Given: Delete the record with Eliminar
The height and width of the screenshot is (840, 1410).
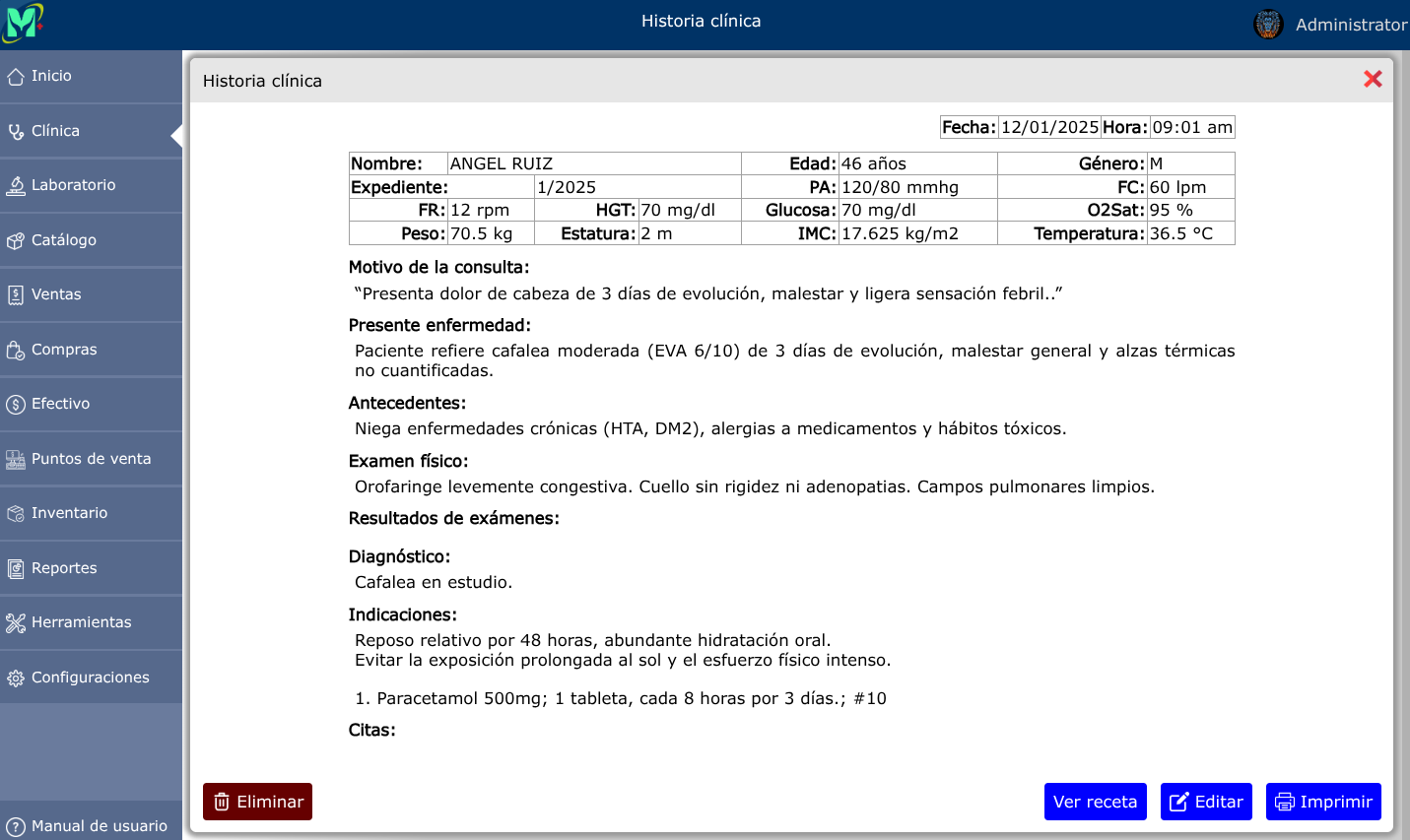Looking at the screenshot, I should click(x=257, y=802).
